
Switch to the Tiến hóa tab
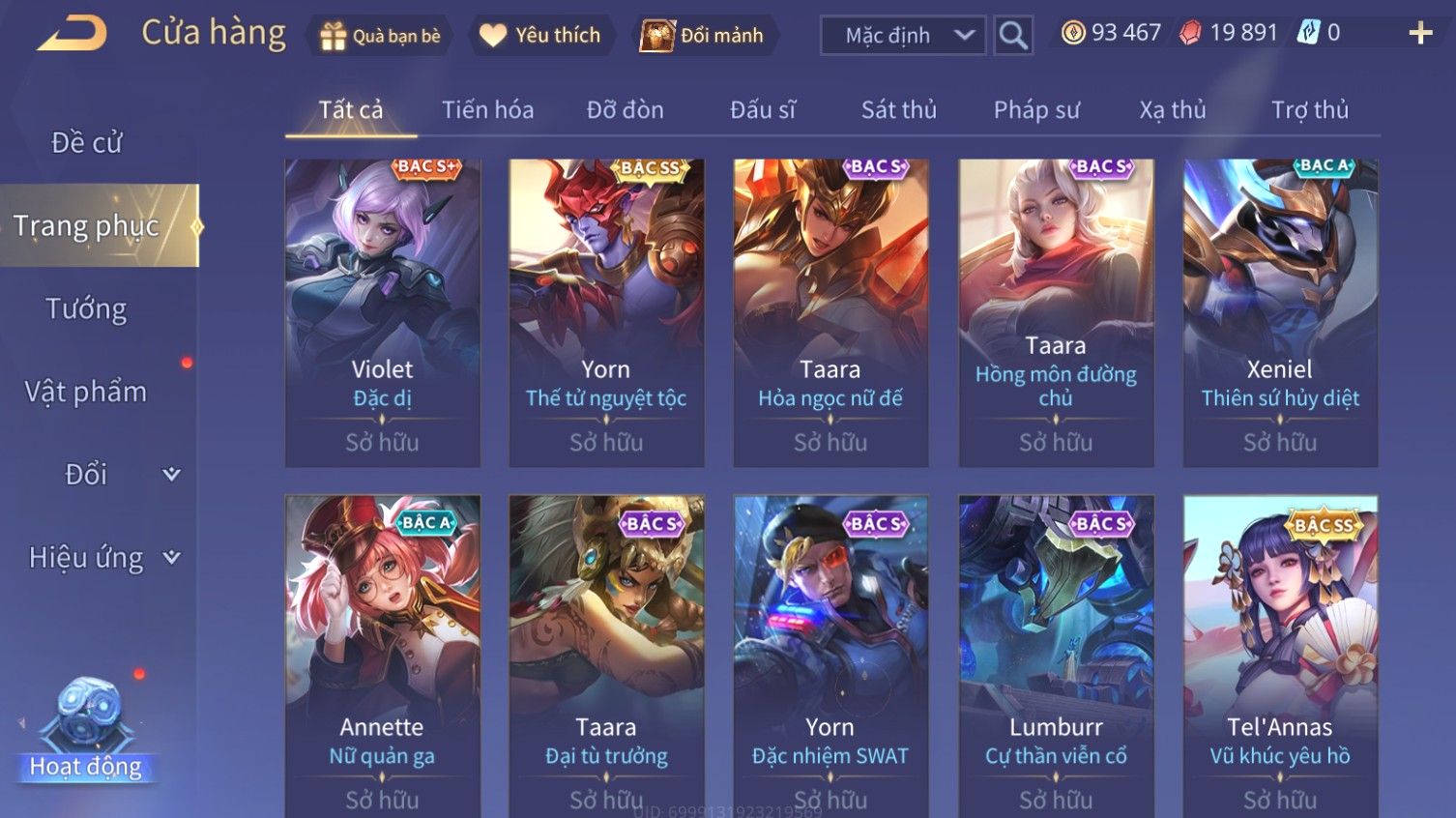[x=487, y=110]
